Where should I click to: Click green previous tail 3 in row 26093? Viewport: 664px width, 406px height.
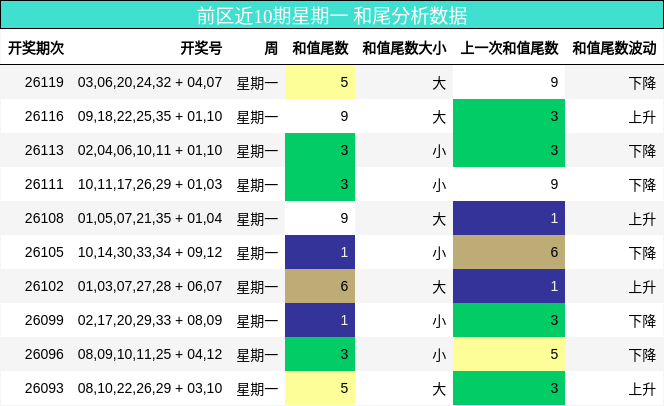click(x=509, y=388)
